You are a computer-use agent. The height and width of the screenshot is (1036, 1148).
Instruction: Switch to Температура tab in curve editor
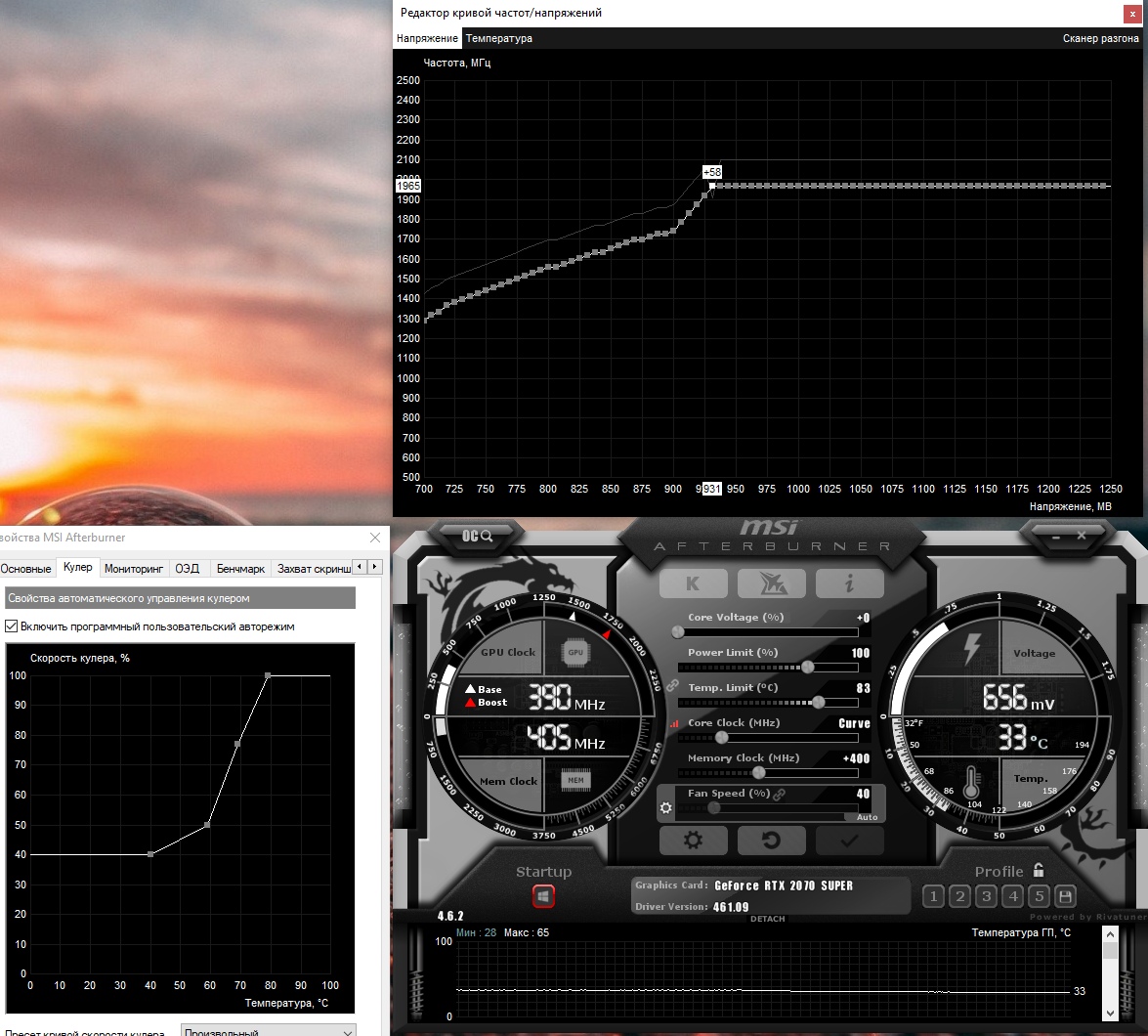(498, 38)
